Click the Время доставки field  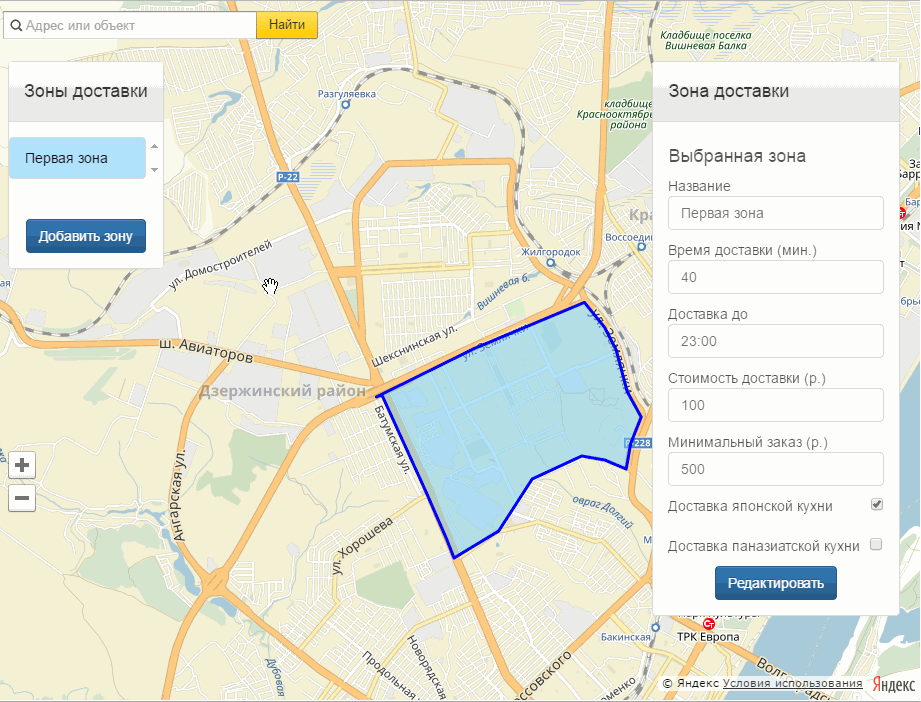click(x=775, y=277)
